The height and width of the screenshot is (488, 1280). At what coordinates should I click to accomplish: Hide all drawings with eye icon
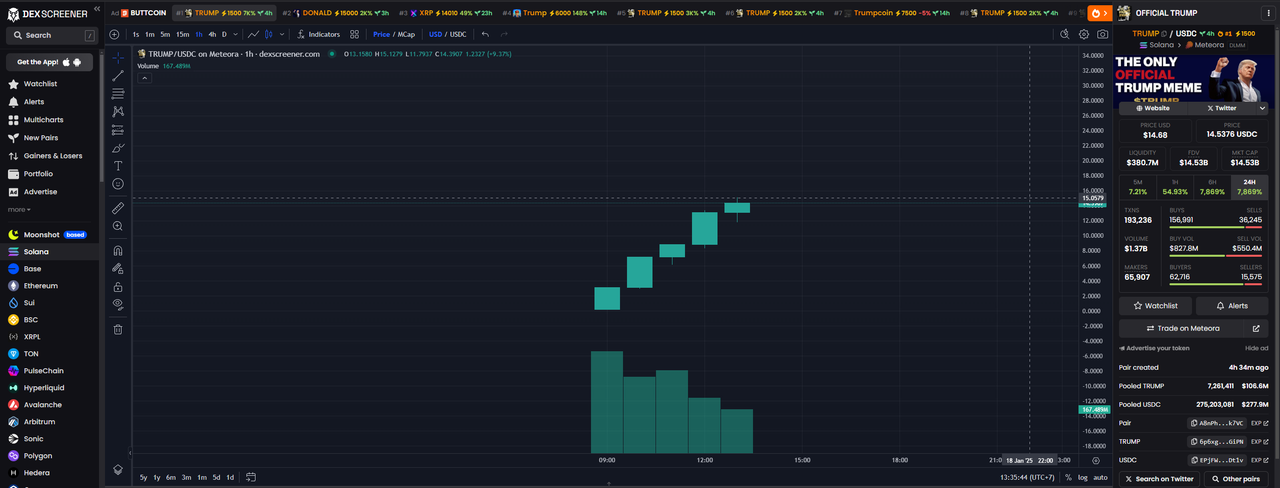point(118,304)
